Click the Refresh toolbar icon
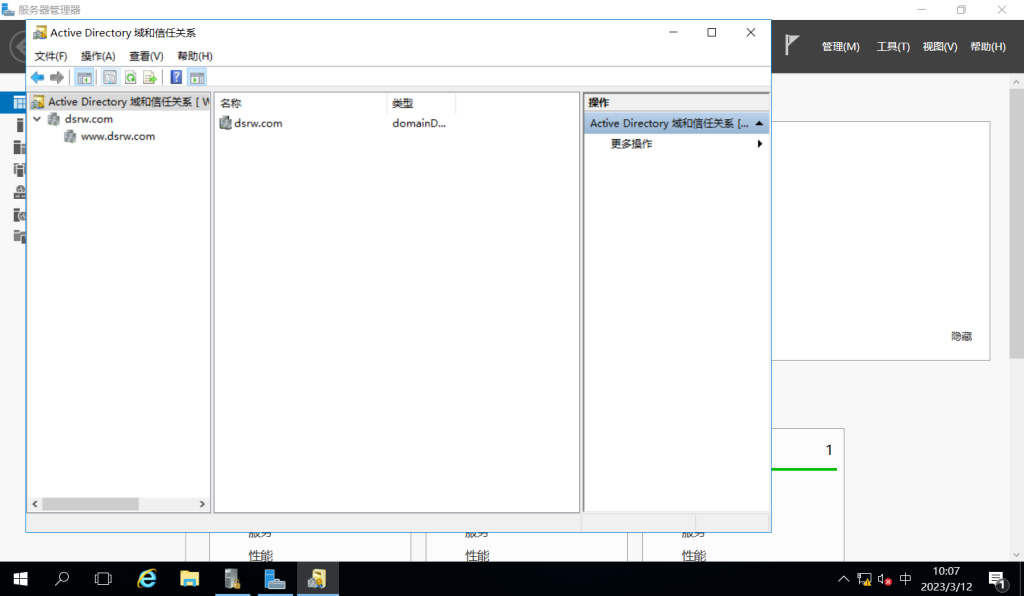The height and width of the screenshot is (596, 1024). 131,78
